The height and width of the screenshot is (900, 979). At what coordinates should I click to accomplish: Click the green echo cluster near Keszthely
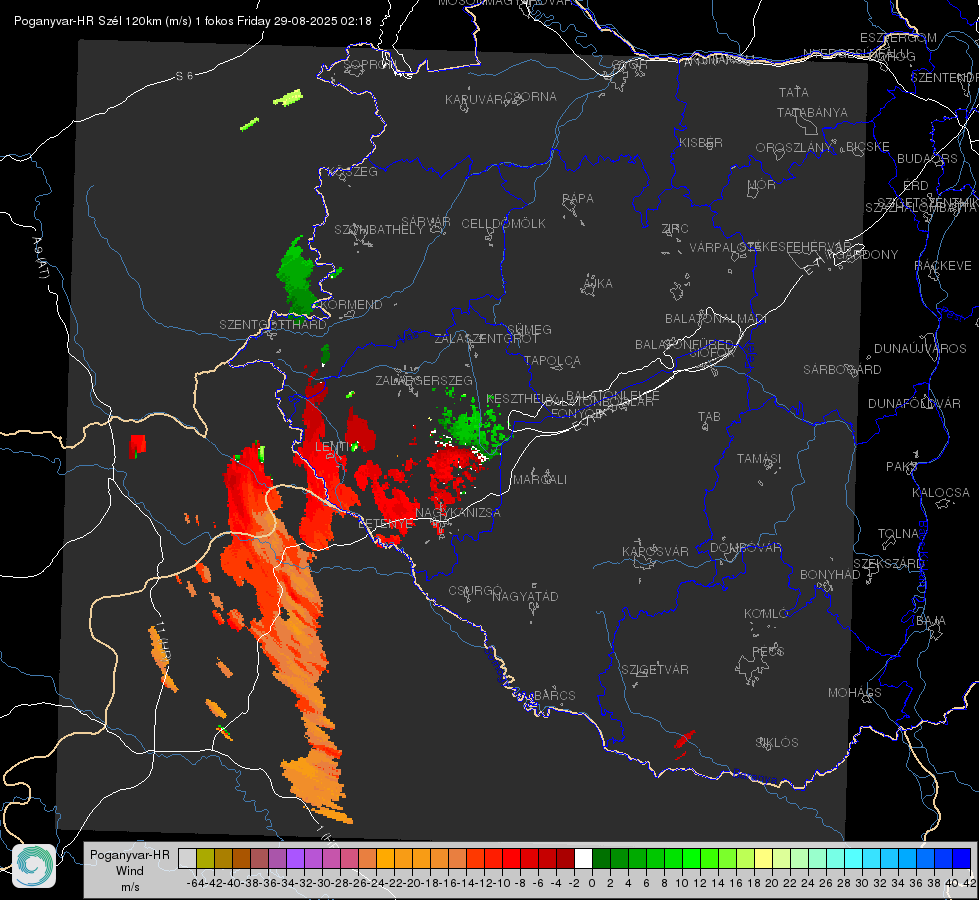click(x=469, y=425)
